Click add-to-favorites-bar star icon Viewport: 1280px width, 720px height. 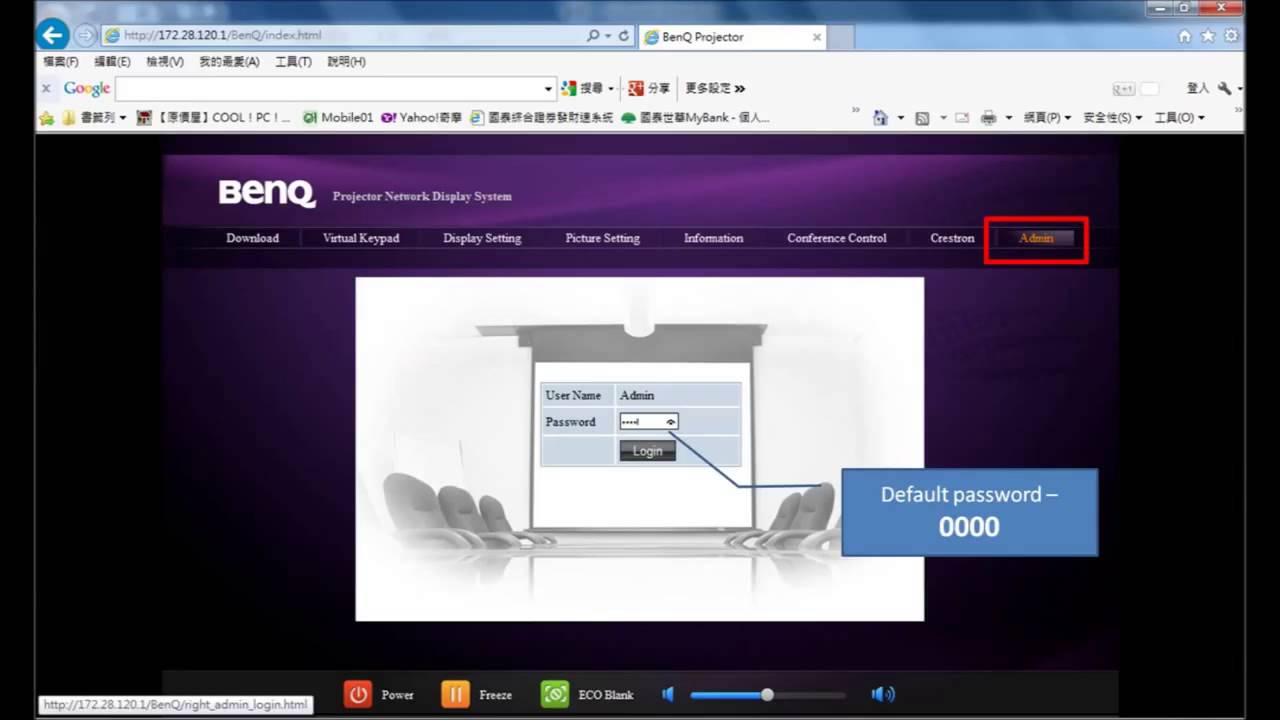click(47, 118)
